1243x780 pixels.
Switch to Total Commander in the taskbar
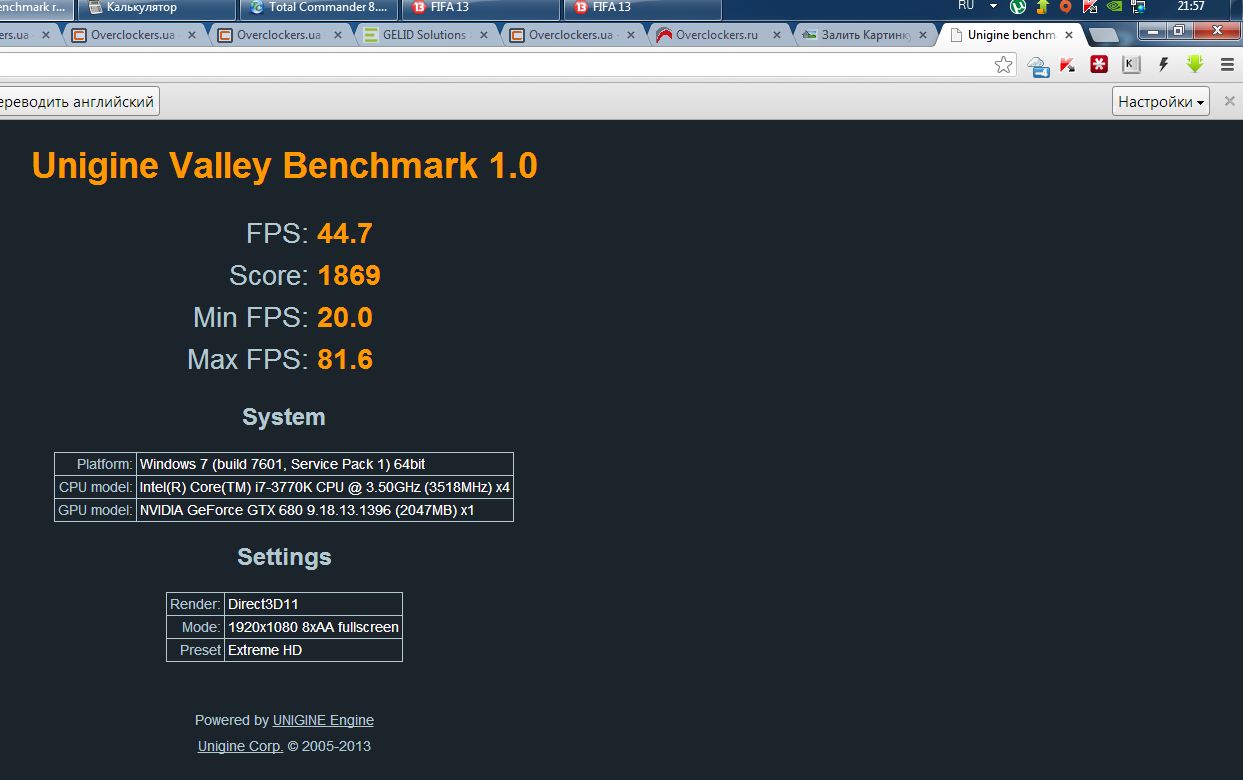pos(318,9)
